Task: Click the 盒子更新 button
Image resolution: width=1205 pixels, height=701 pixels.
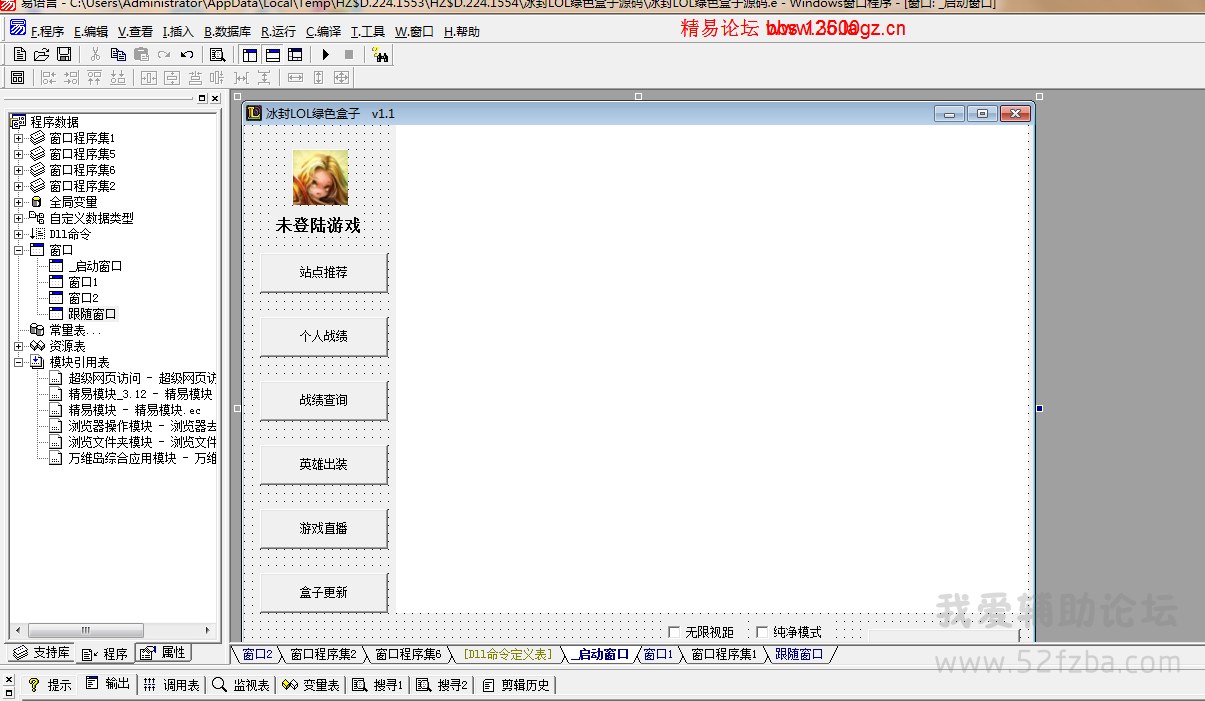Action: tap(324, 592)
